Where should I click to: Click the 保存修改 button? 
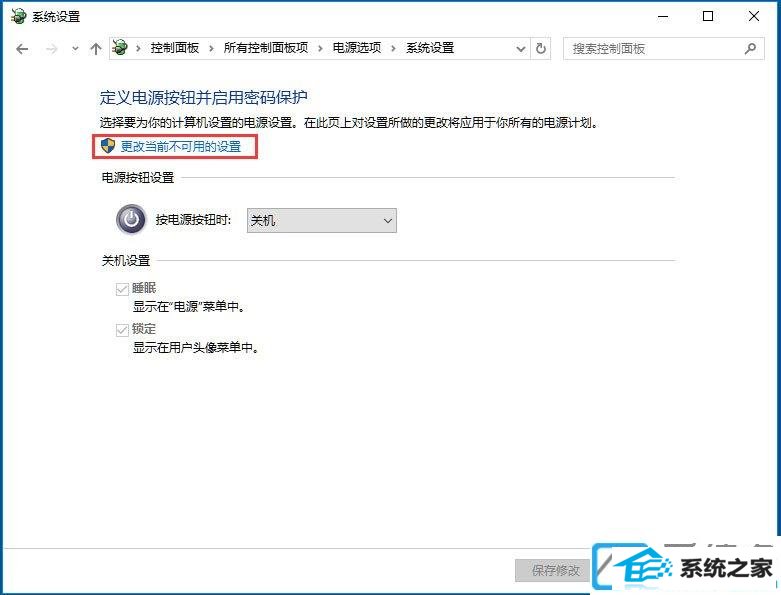tap(555, 570)
